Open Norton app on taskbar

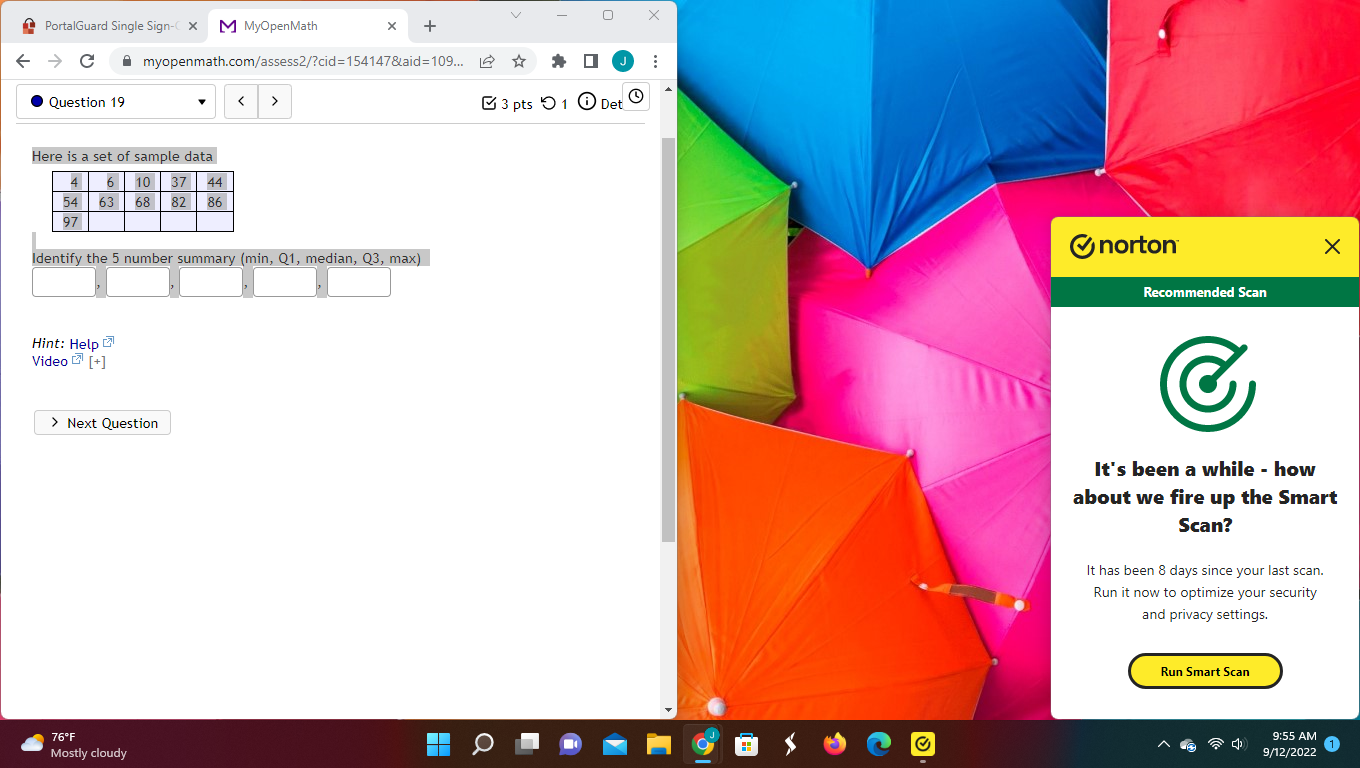click(x=923, y=744)
